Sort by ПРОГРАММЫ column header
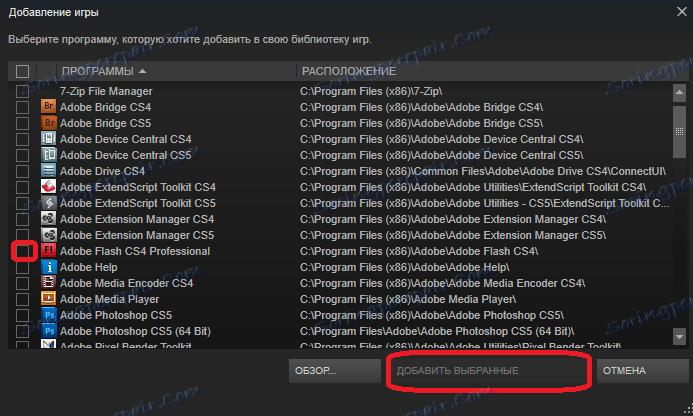The width and height of the screenshot is (693, 416). (x=98, y=71)
